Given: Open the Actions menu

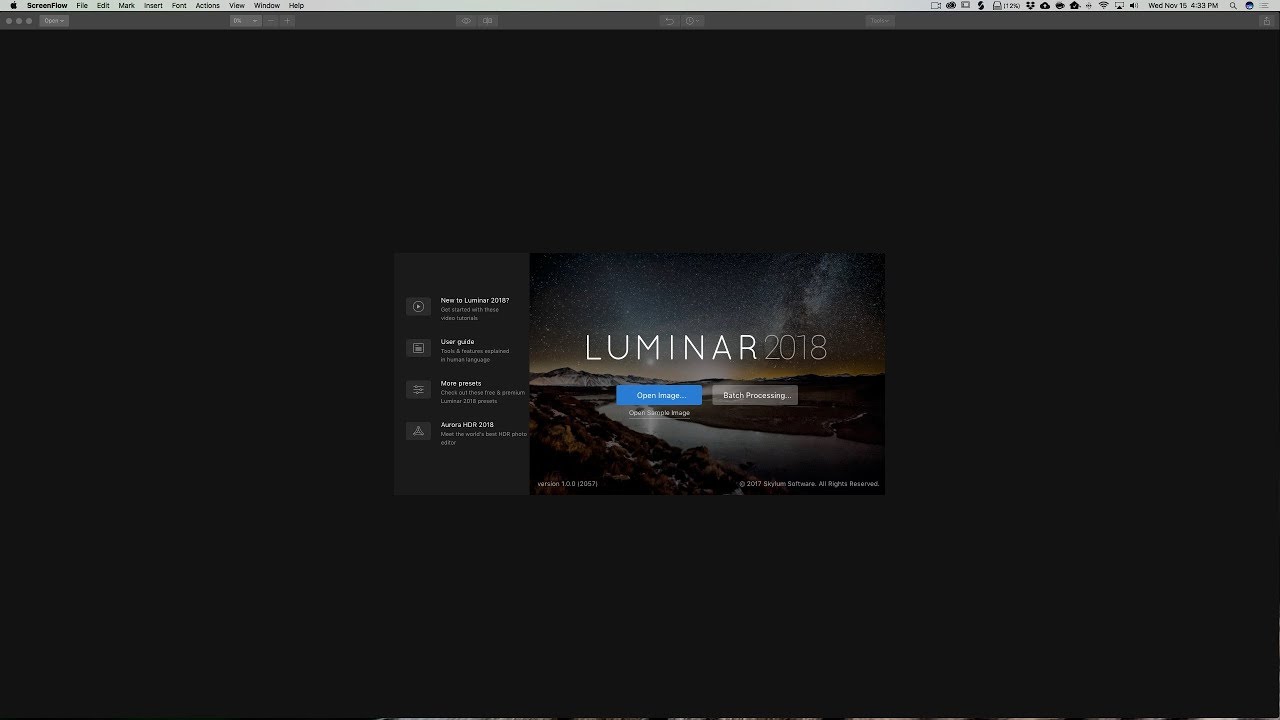Looking at the screenshot, I should click(208, 6).
